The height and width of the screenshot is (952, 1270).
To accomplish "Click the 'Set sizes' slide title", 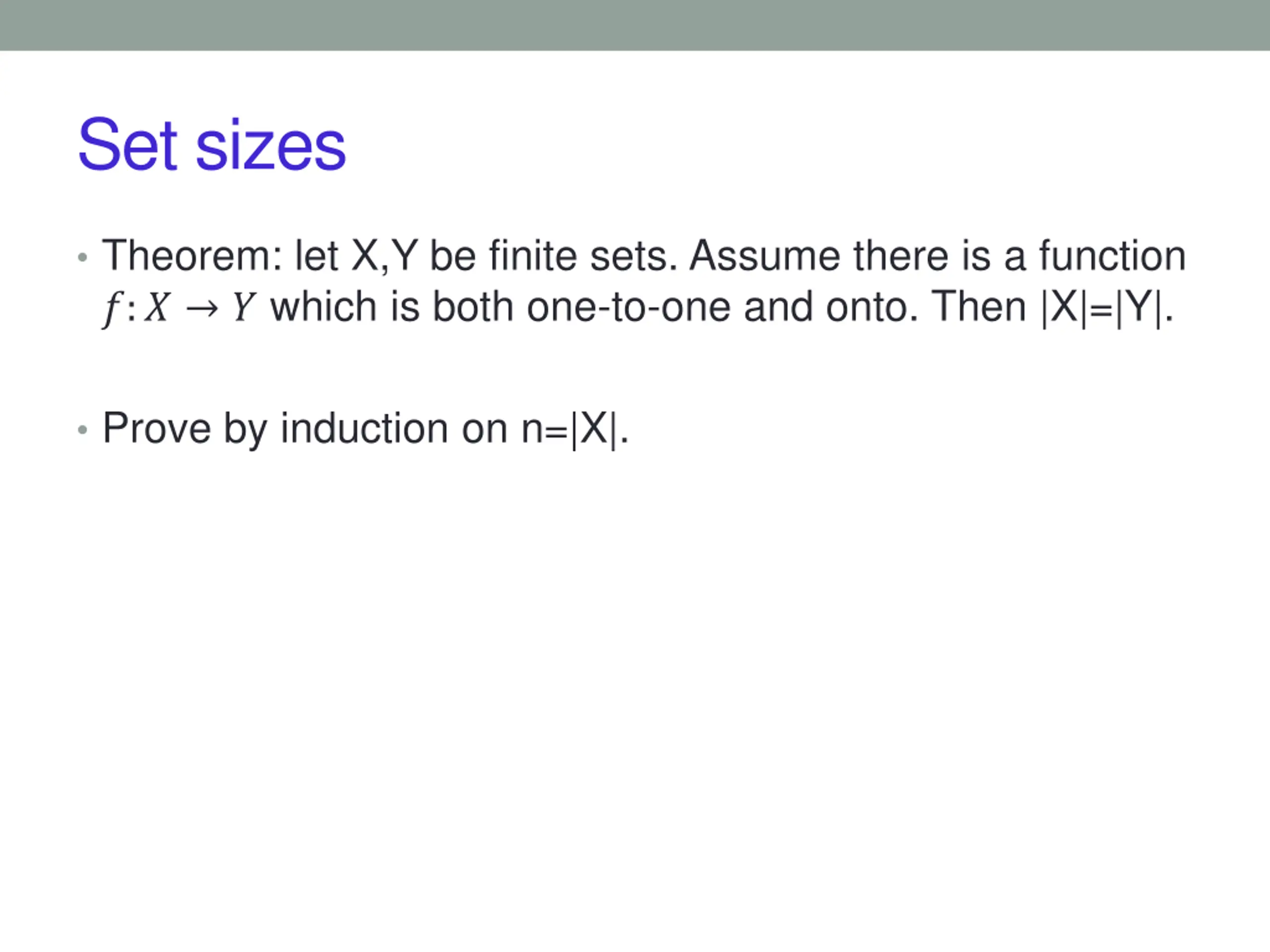I will (212, 145).
